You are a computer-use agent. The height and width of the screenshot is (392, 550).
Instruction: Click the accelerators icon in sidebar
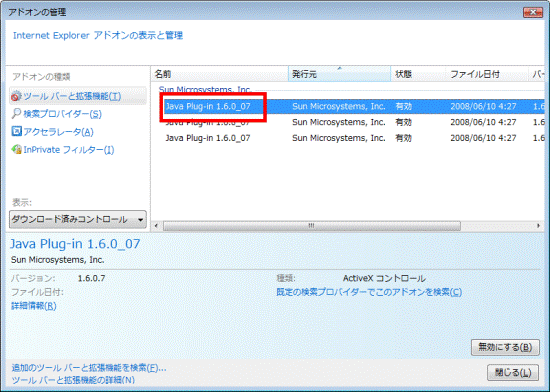pyautogui.click(x=16, y=131)
